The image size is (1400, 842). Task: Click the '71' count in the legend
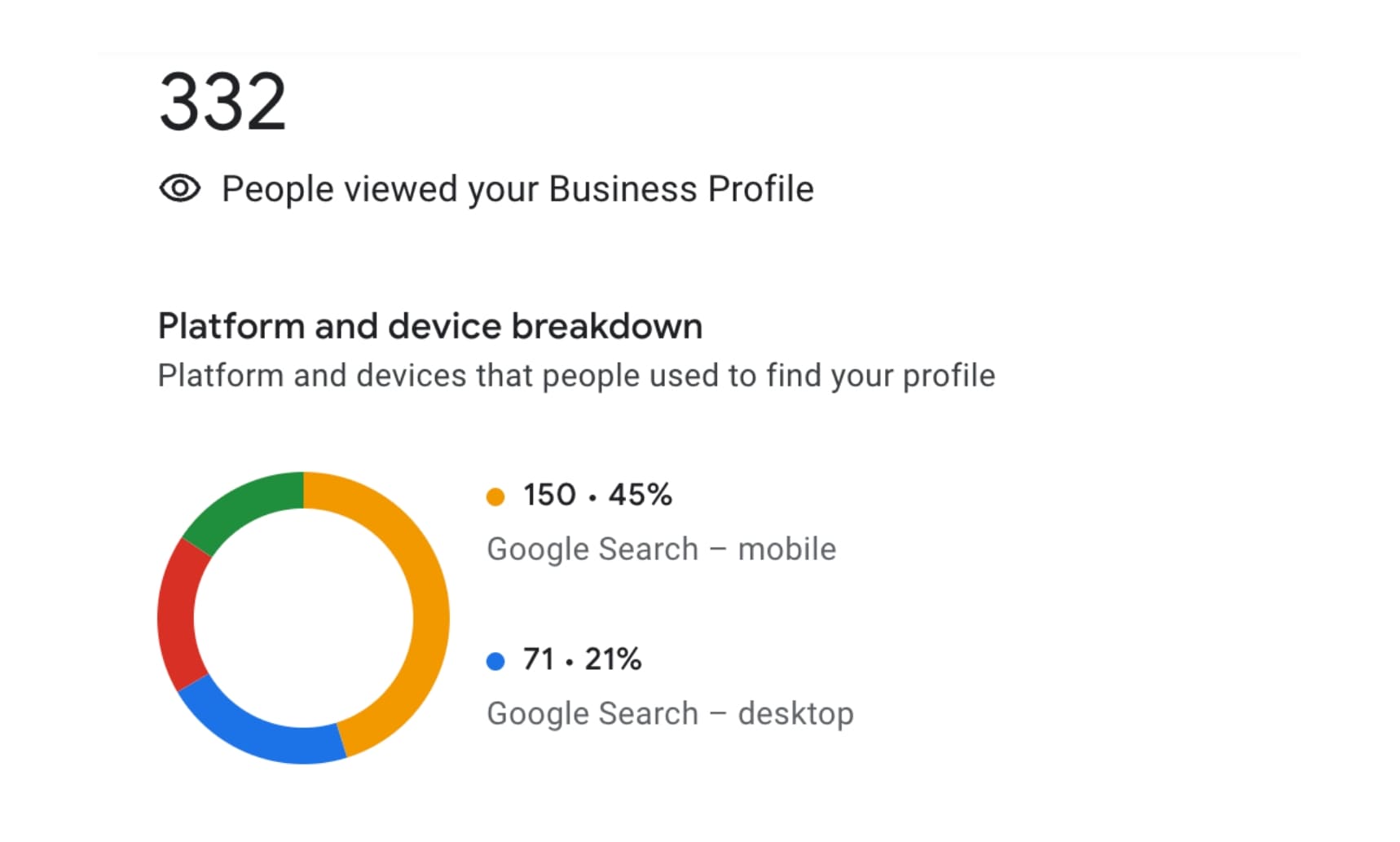[539, 659]
